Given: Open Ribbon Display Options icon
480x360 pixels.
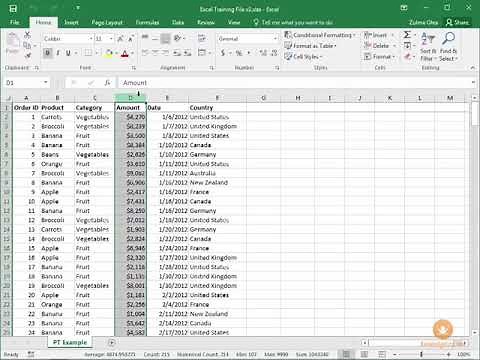Looking at the screenshot, I should [404, 8].
